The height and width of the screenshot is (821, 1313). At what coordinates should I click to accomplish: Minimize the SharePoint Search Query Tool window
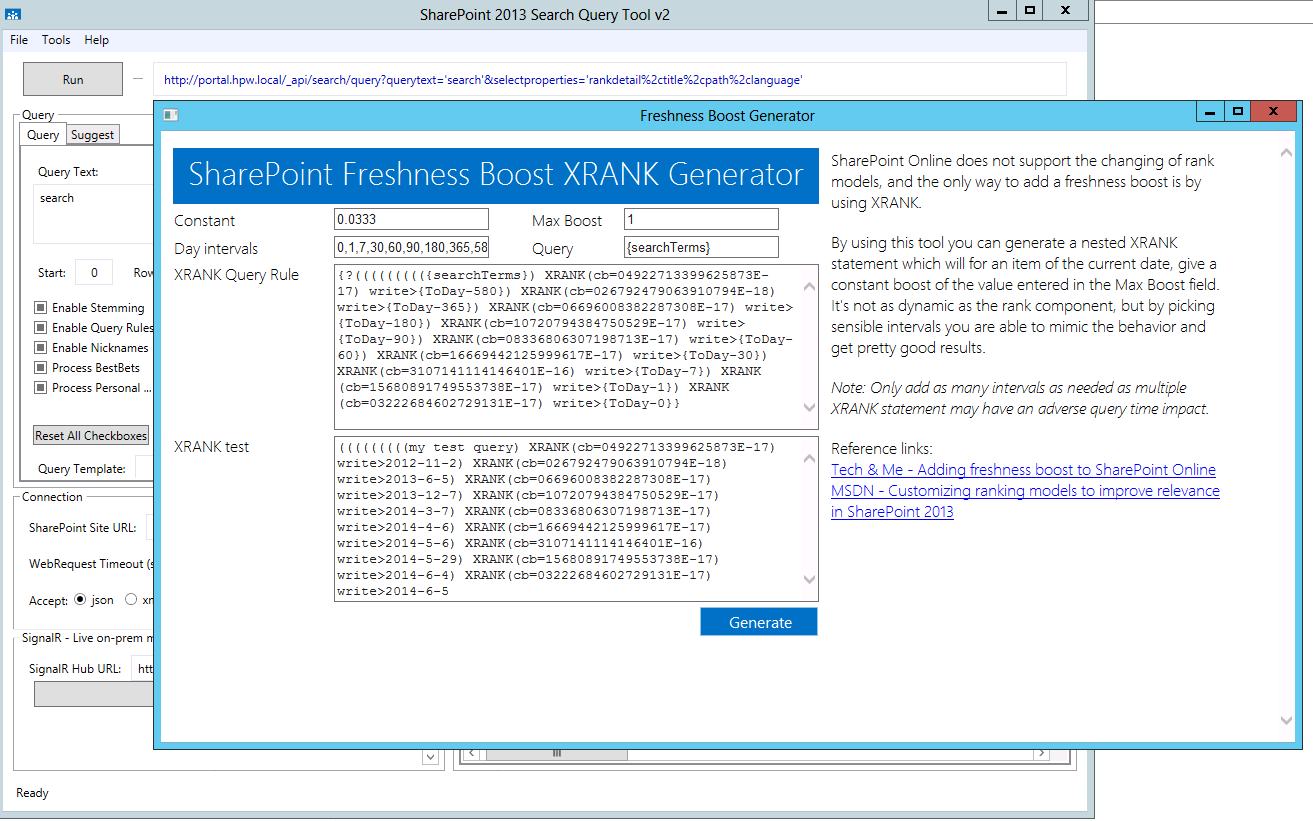pos(1002,10)
